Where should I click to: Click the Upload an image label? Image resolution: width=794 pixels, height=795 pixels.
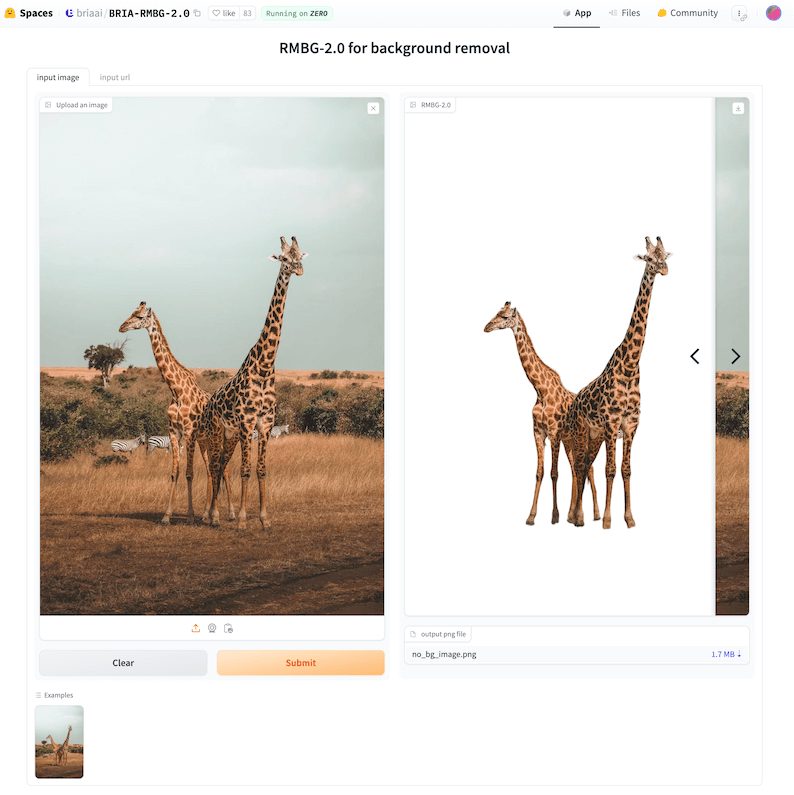click(x=76, y=105)
